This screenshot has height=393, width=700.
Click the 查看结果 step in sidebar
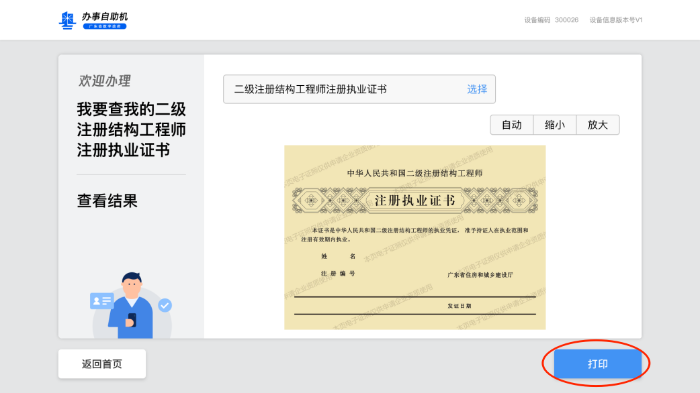pyautogui.click(x=107, y=201)
